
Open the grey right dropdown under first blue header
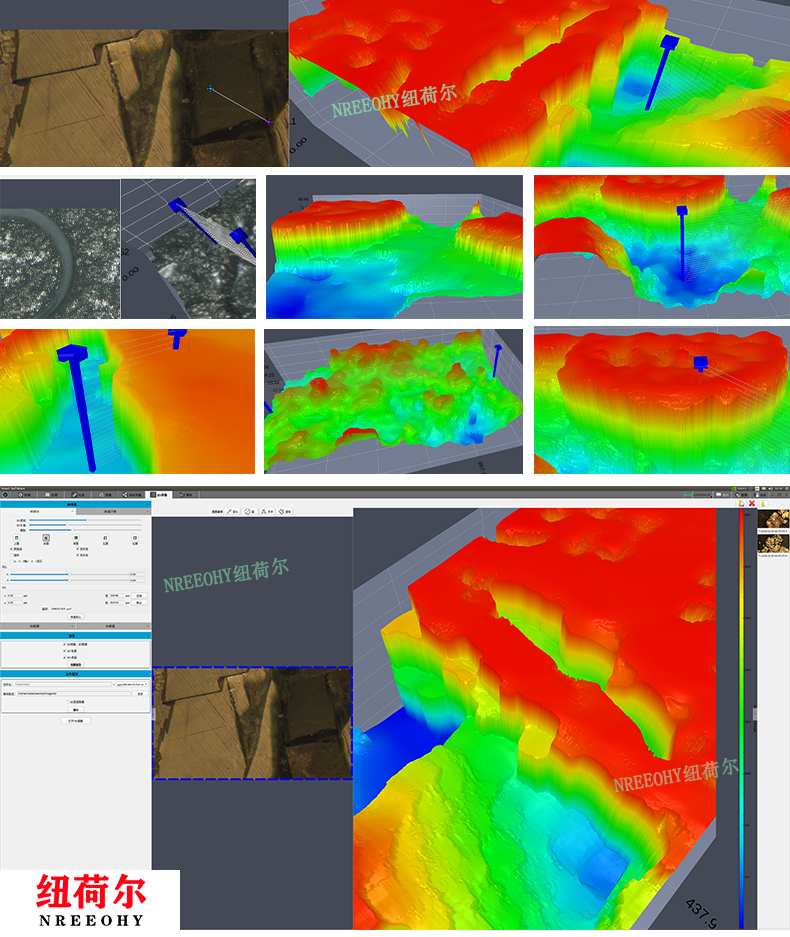(113, 512)
